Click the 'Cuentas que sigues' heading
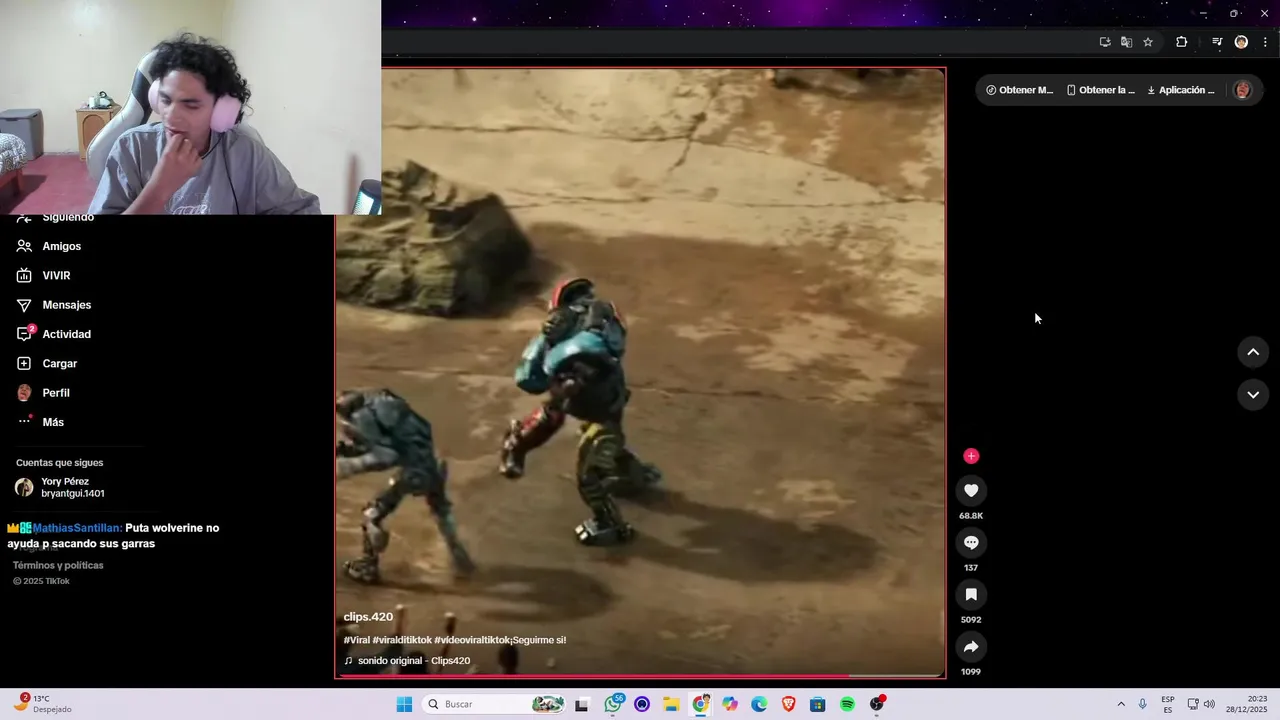This screenshot has height=720, width=1280. (59, 463)
